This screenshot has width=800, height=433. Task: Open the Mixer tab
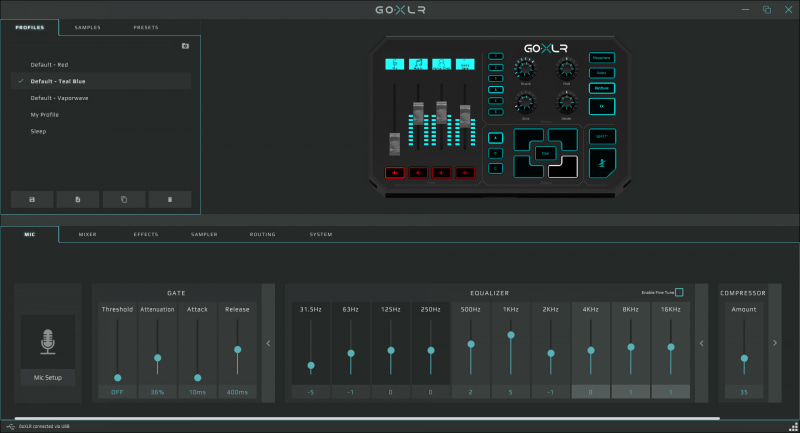88,235
